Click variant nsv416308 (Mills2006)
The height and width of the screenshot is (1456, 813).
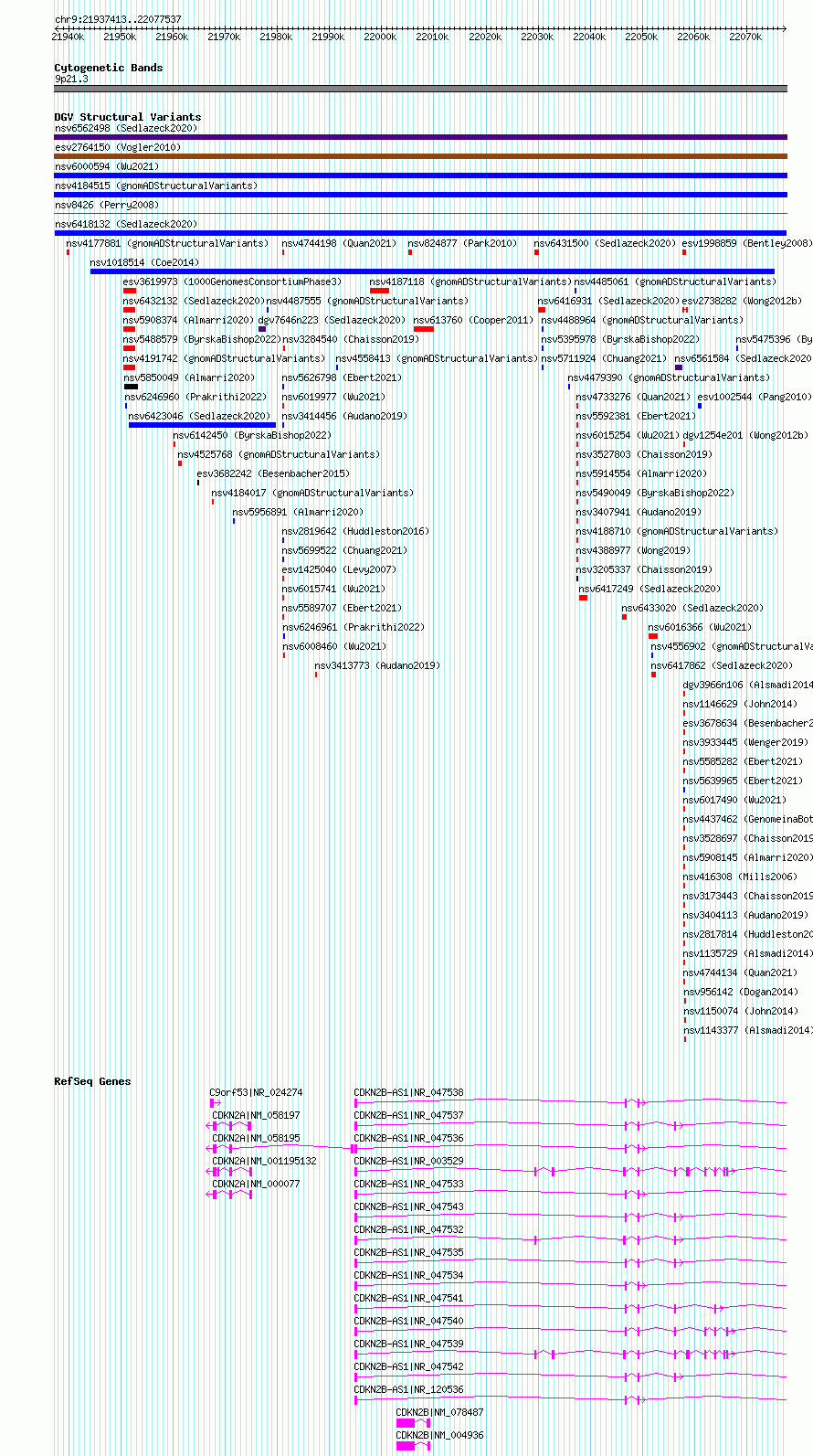(x=740, y=877)
